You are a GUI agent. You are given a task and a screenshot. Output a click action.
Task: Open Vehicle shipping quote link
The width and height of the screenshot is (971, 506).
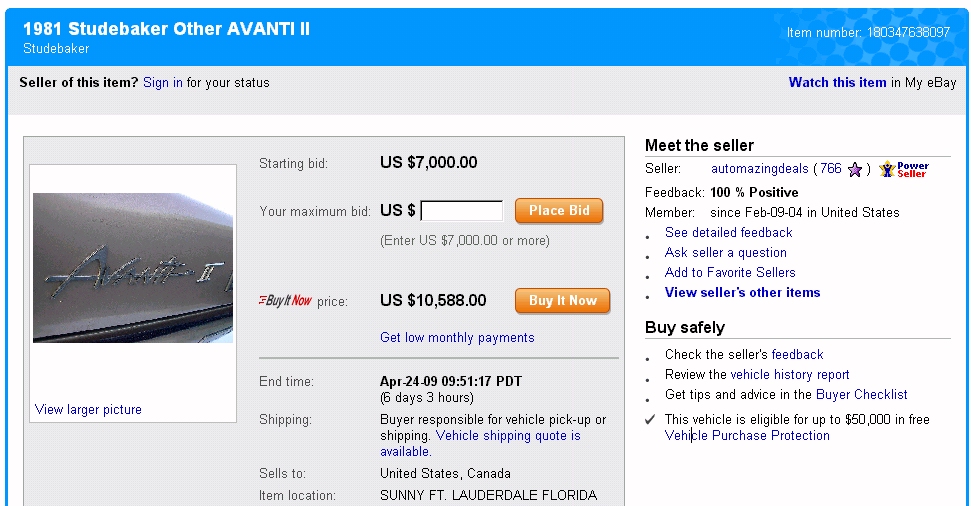coord(508,437)
